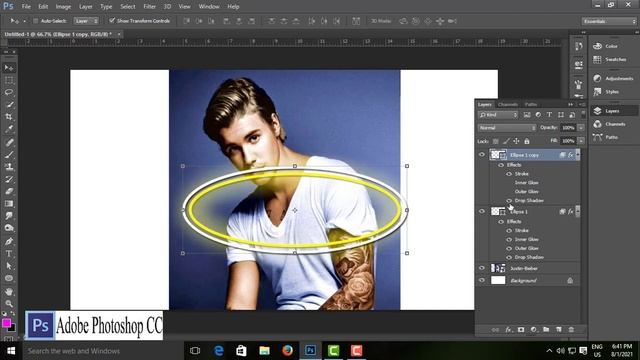Select the Eyedropper tool

pyautogui.click(x=9, y=129)
